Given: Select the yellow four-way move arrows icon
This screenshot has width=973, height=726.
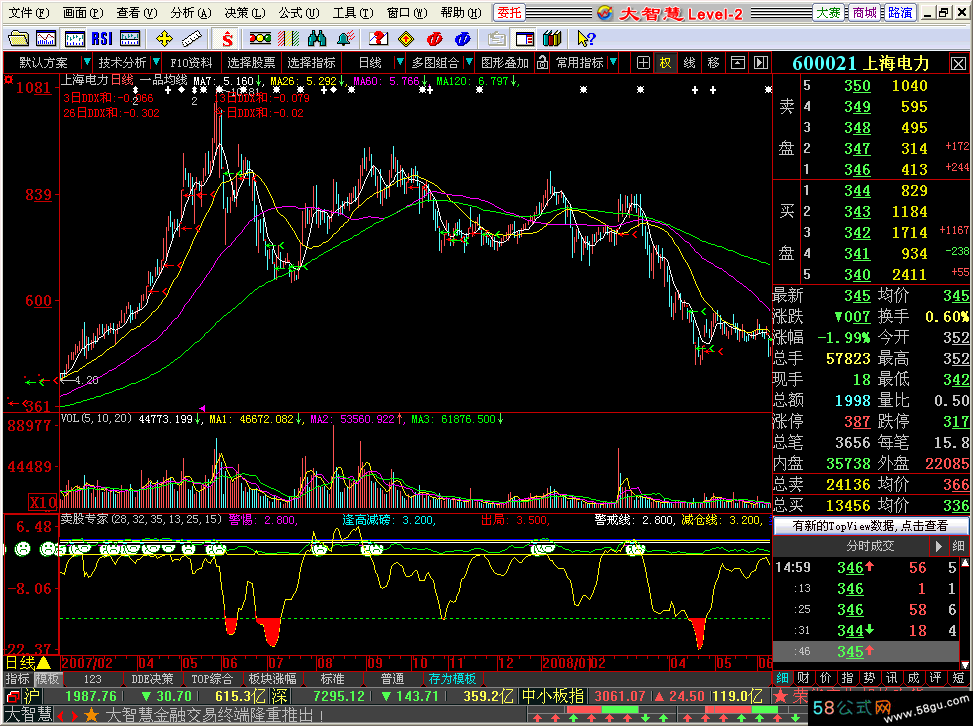Looking at the screenshot, I should (x=164, y=39).
